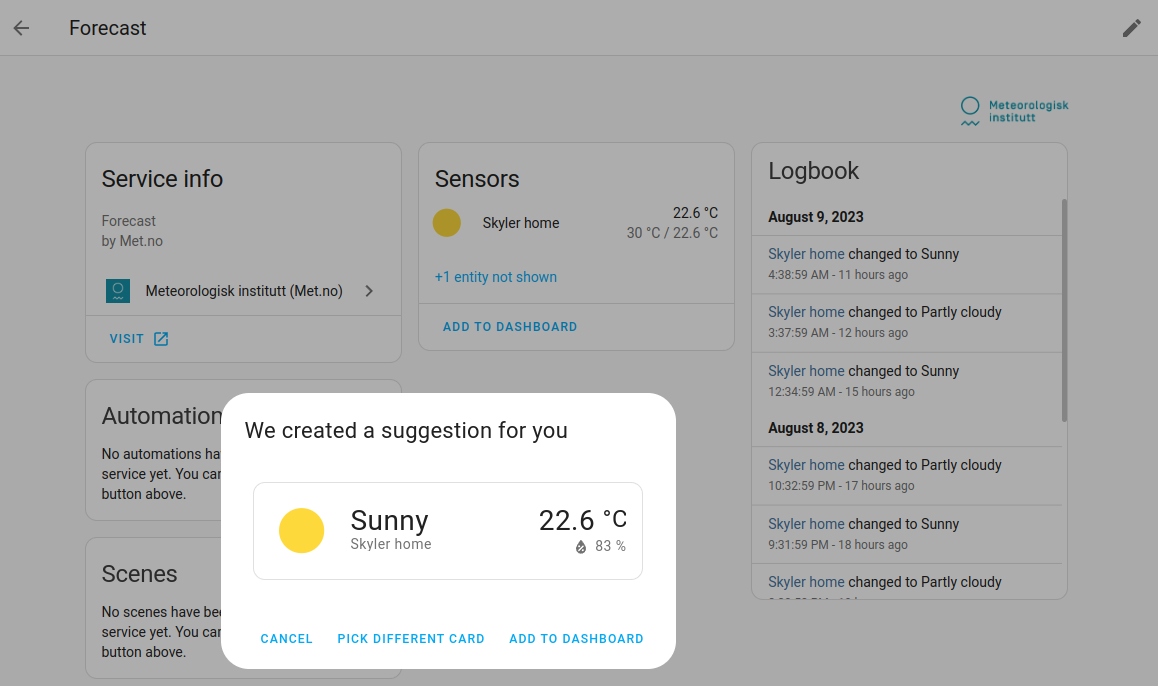The image size is (1158, 686).
Task: Click the 'Skyler home changed to Partly cloudy' entry
Action: pos(884,311)
